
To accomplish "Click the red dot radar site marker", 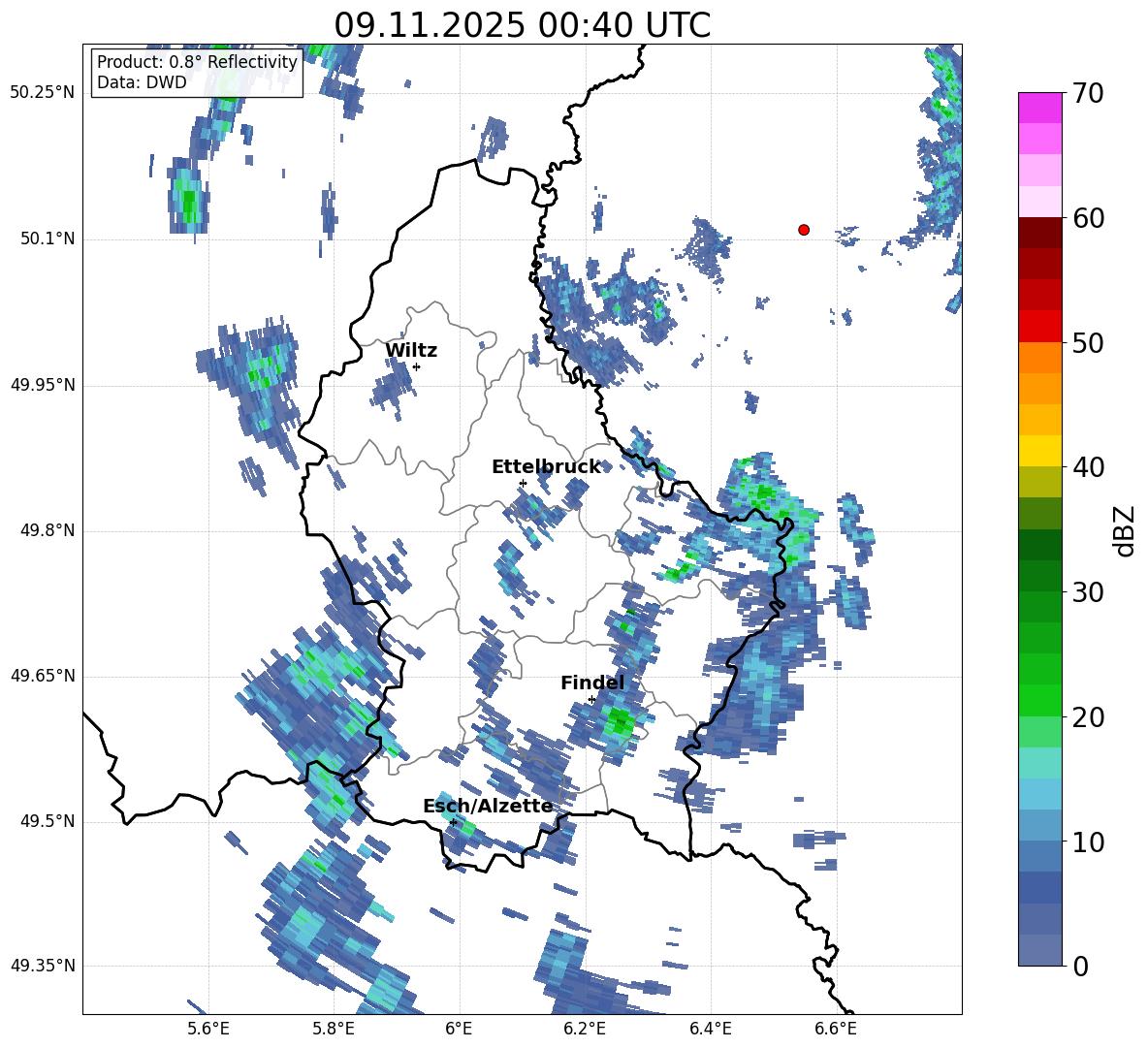I will [x=804, y=230].
